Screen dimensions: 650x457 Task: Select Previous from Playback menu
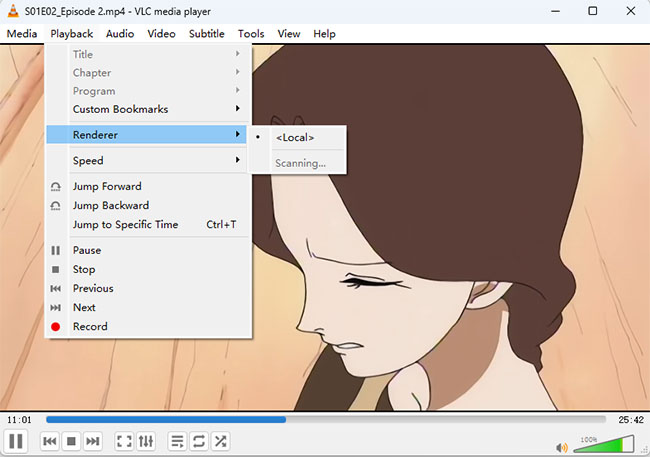pyautogui.click(x=146, y=288)
